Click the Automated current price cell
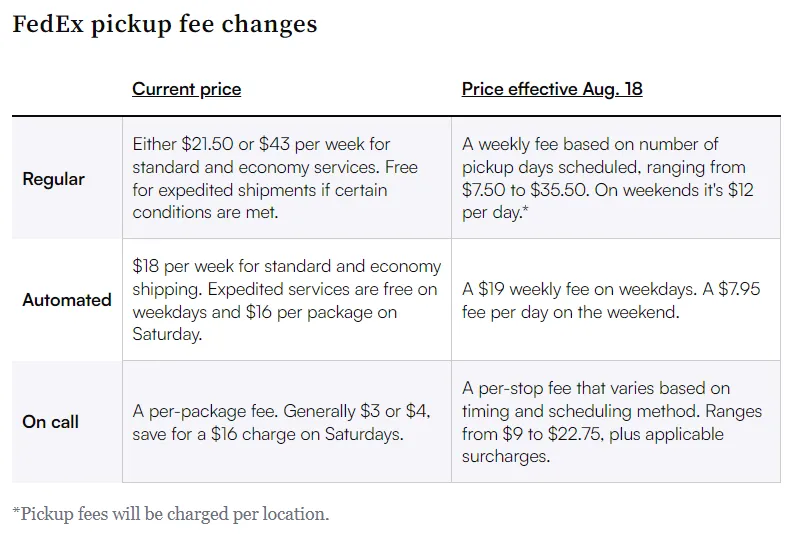This screenshot has height=537, width=796. tap(287, 300)
